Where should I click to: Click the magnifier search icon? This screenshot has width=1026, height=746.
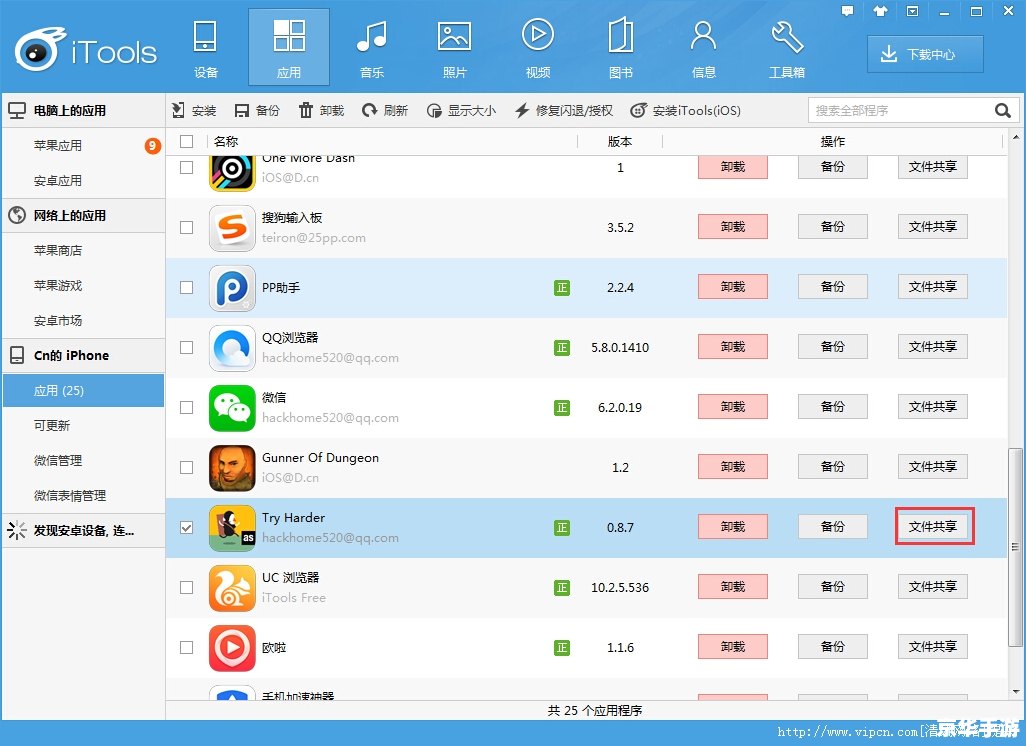tap(1002, 111)
